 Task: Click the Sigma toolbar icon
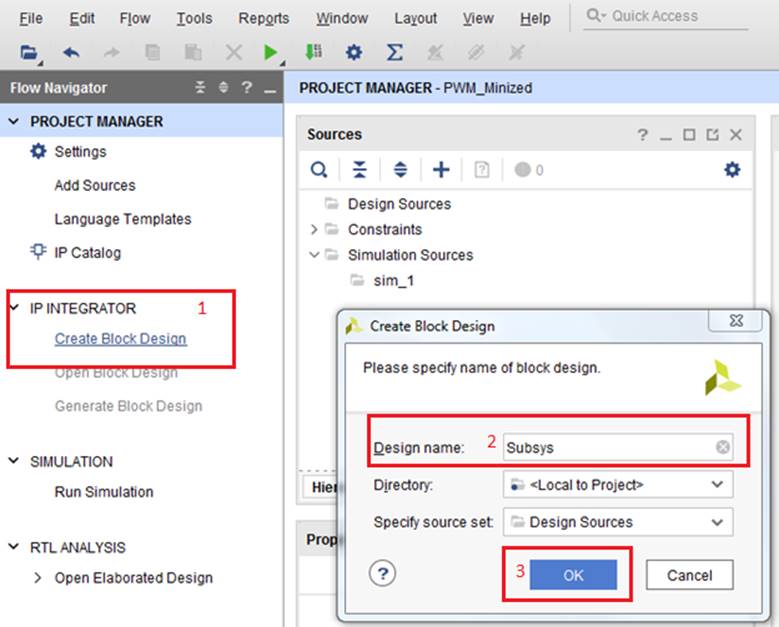coord(395,52)
